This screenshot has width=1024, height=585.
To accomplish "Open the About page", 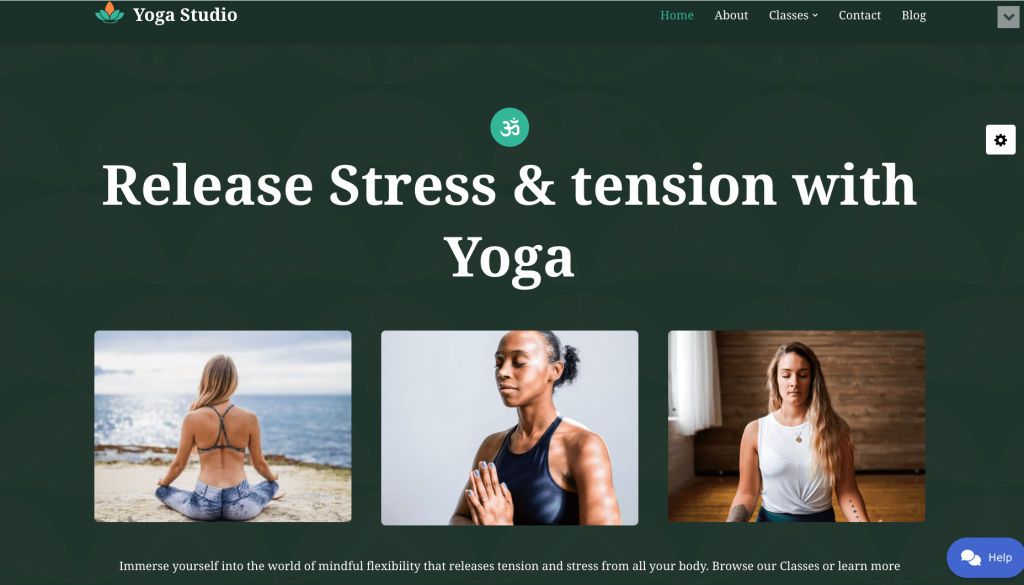I will tap(731, 15).
